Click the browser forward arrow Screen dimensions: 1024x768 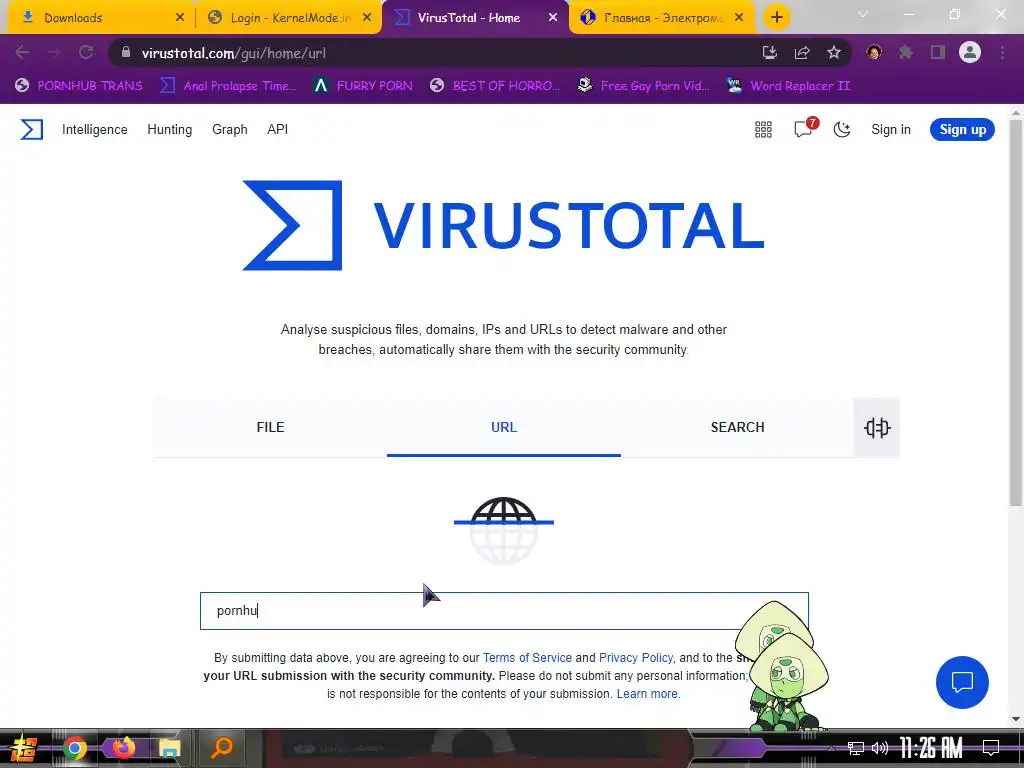tap(54, 53)
